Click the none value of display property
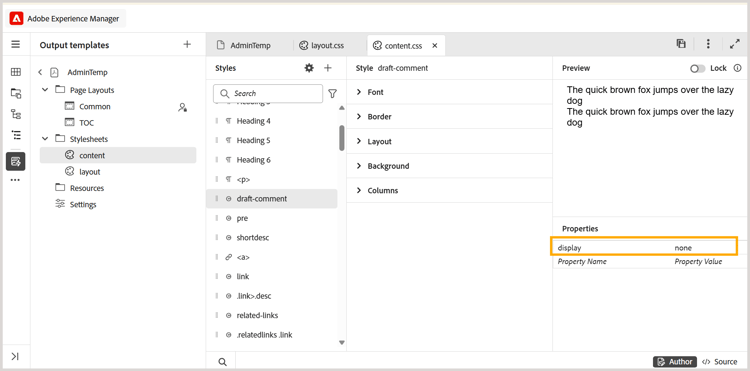The image size is (750, 371). coord(683,248)
